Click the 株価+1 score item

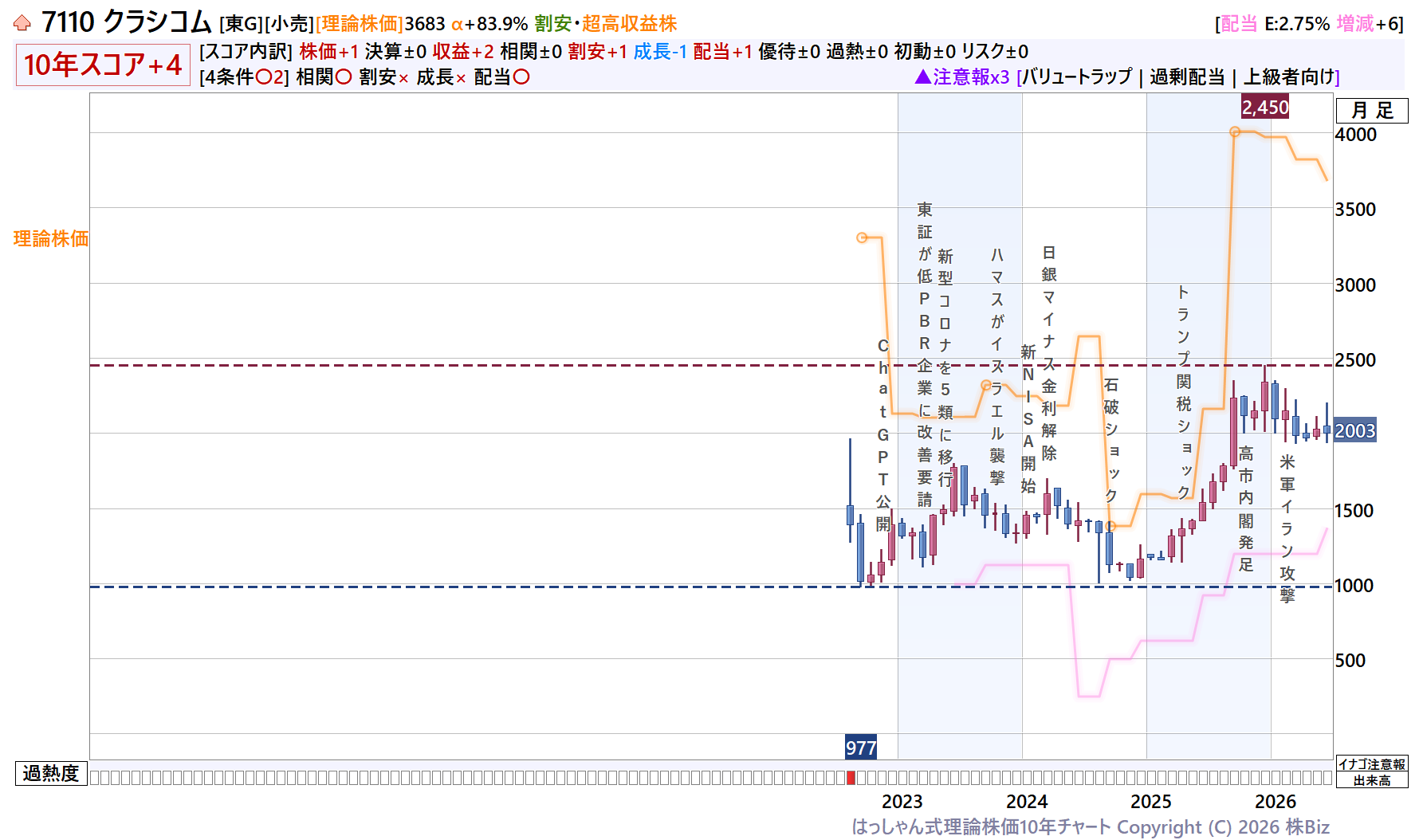click(329, 52)
